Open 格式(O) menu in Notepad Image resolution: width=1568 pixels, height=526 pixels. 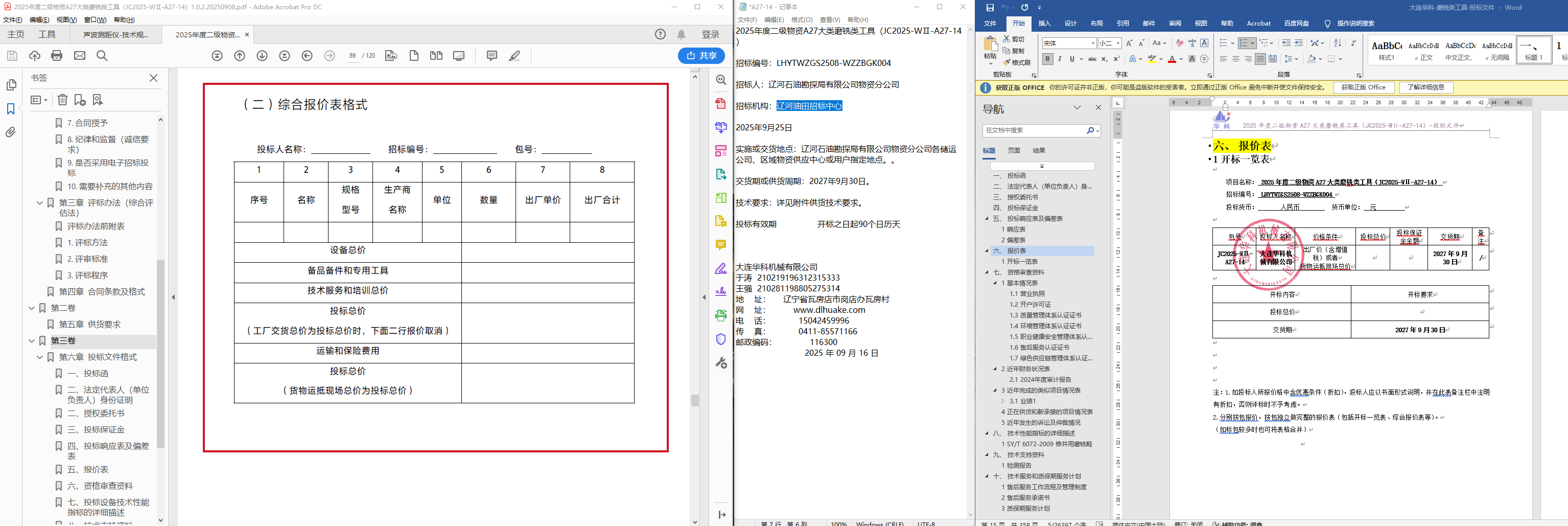[x=802, y=19]
